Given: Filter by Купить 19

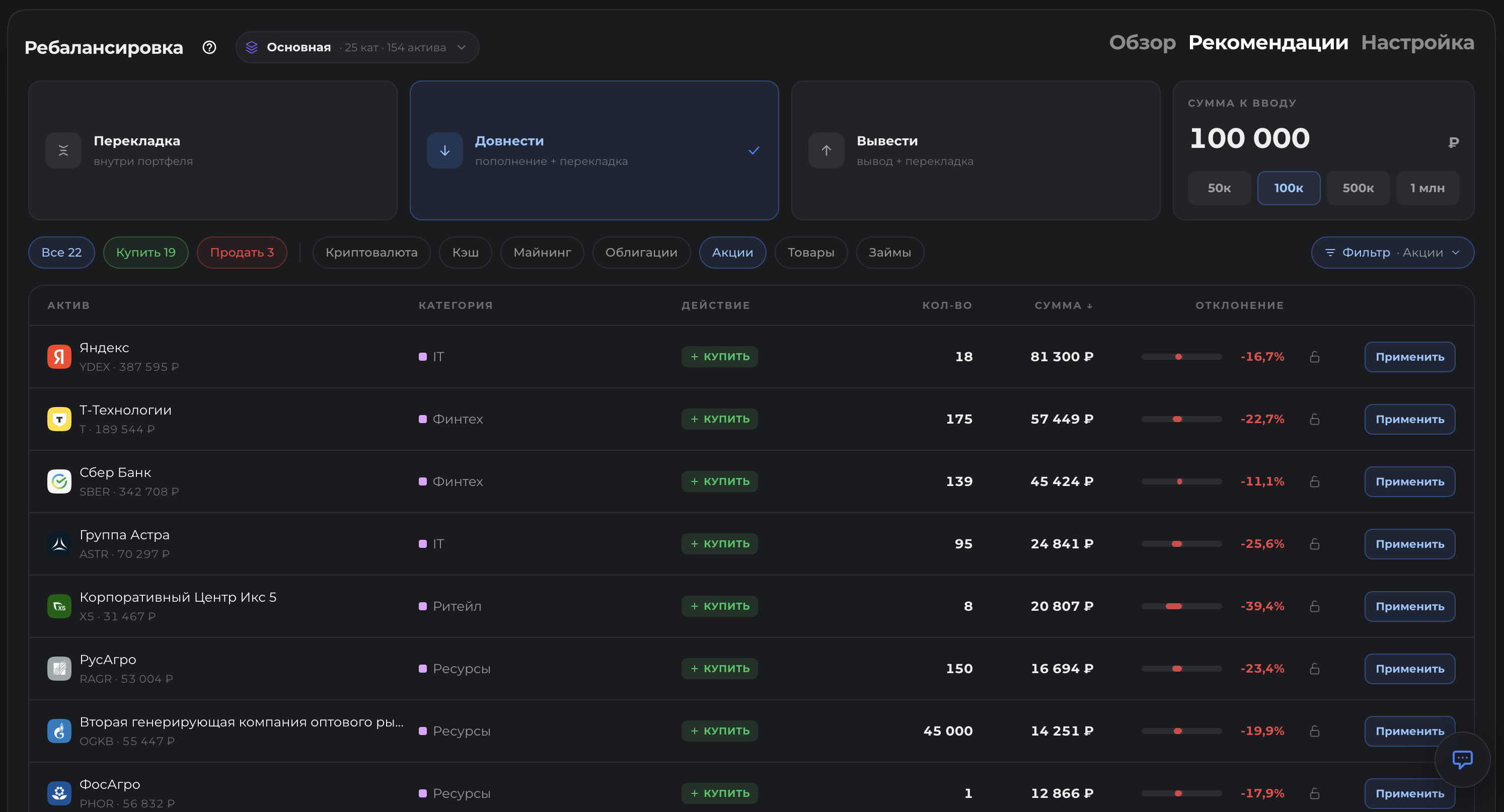Looking at the screenshot, I should pos(145,253).
